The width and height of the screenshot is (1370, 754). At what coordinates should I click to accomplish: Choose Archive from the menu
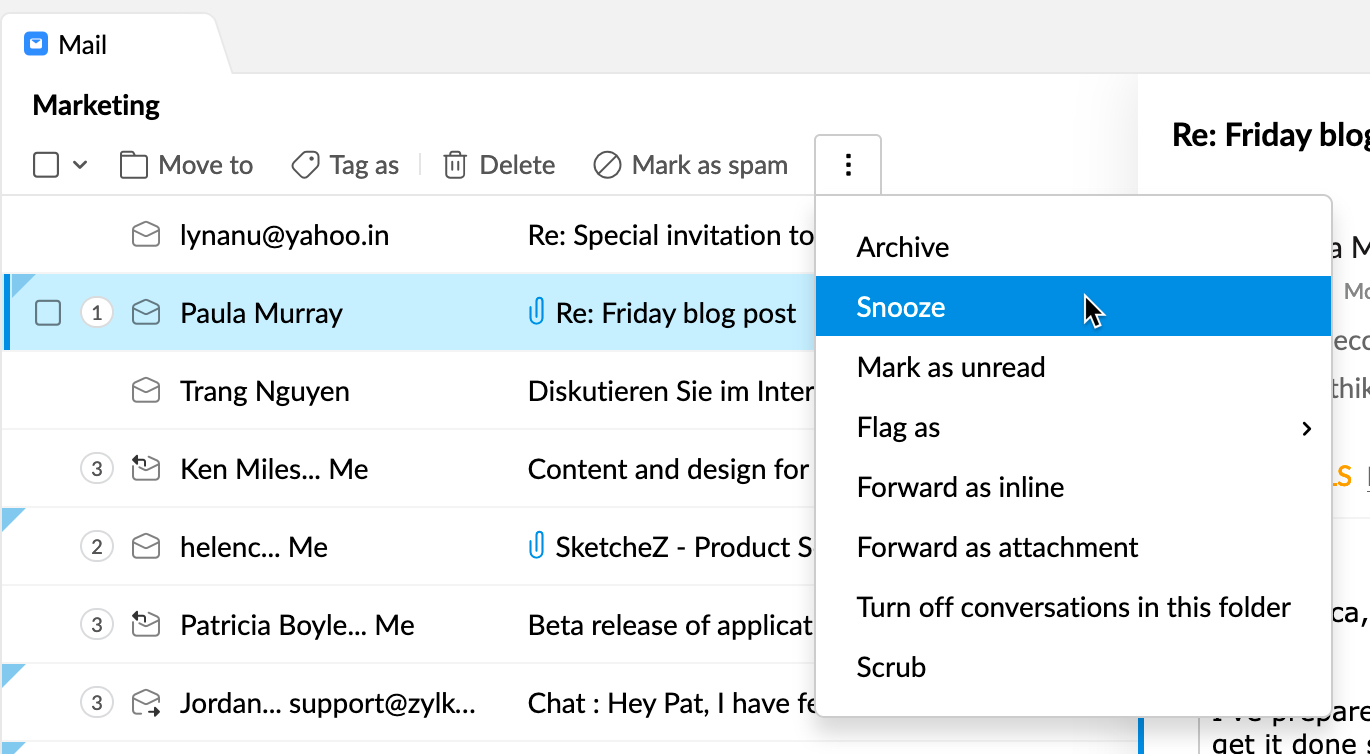[1073, 247]
